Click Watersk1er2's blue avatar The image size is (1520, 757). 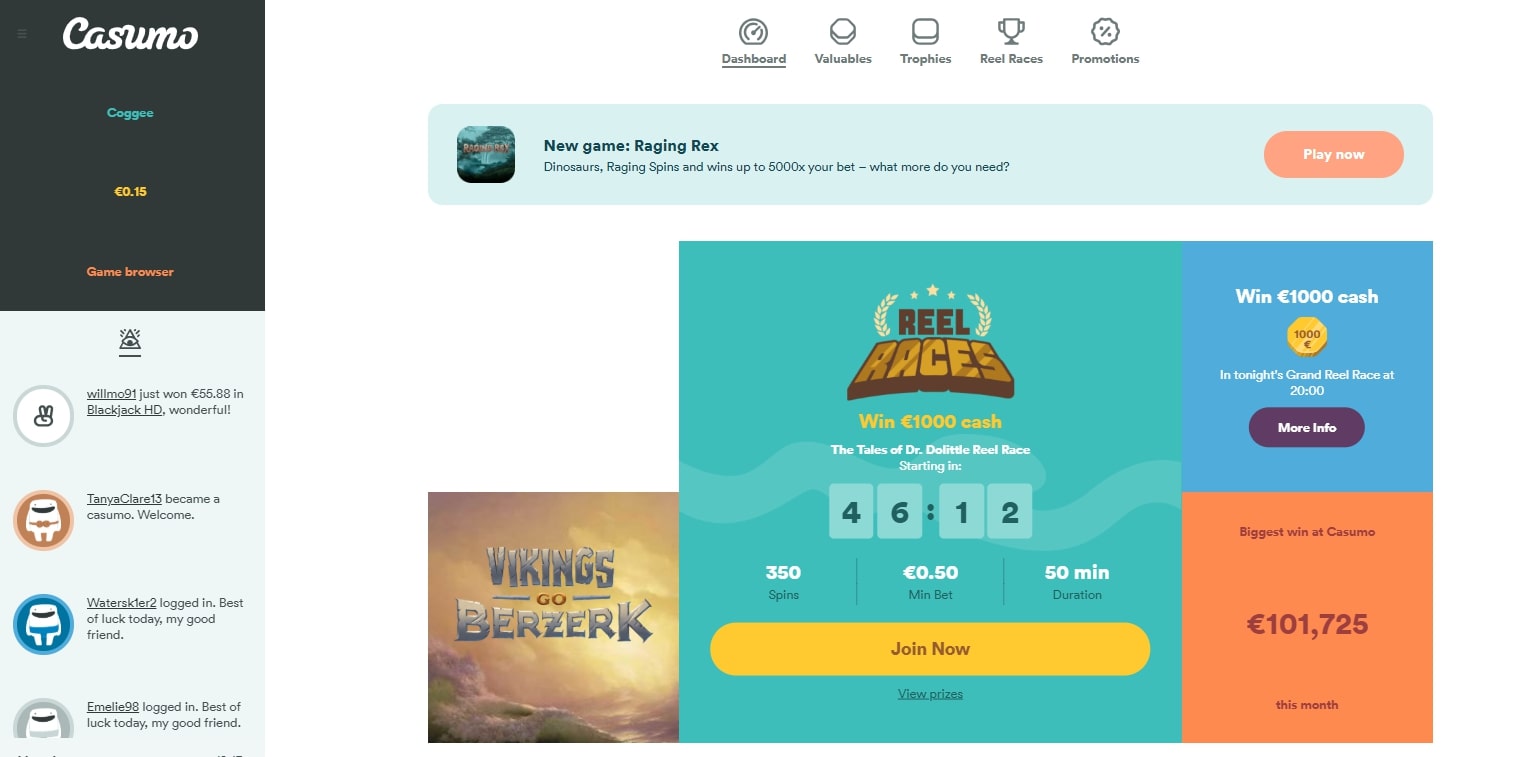click(x=43, y=624)
